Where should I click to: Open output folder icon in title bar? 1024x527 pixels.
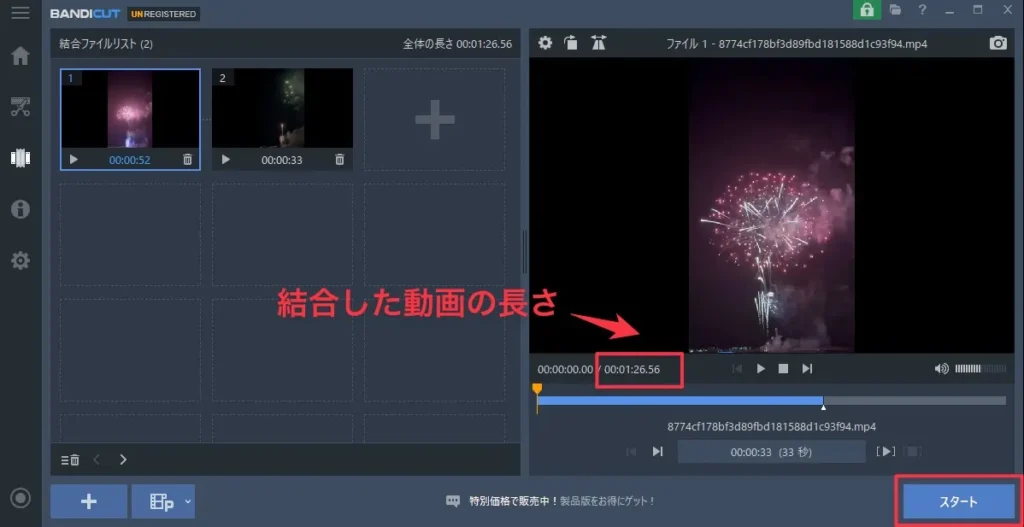click(x=895, y=9)
